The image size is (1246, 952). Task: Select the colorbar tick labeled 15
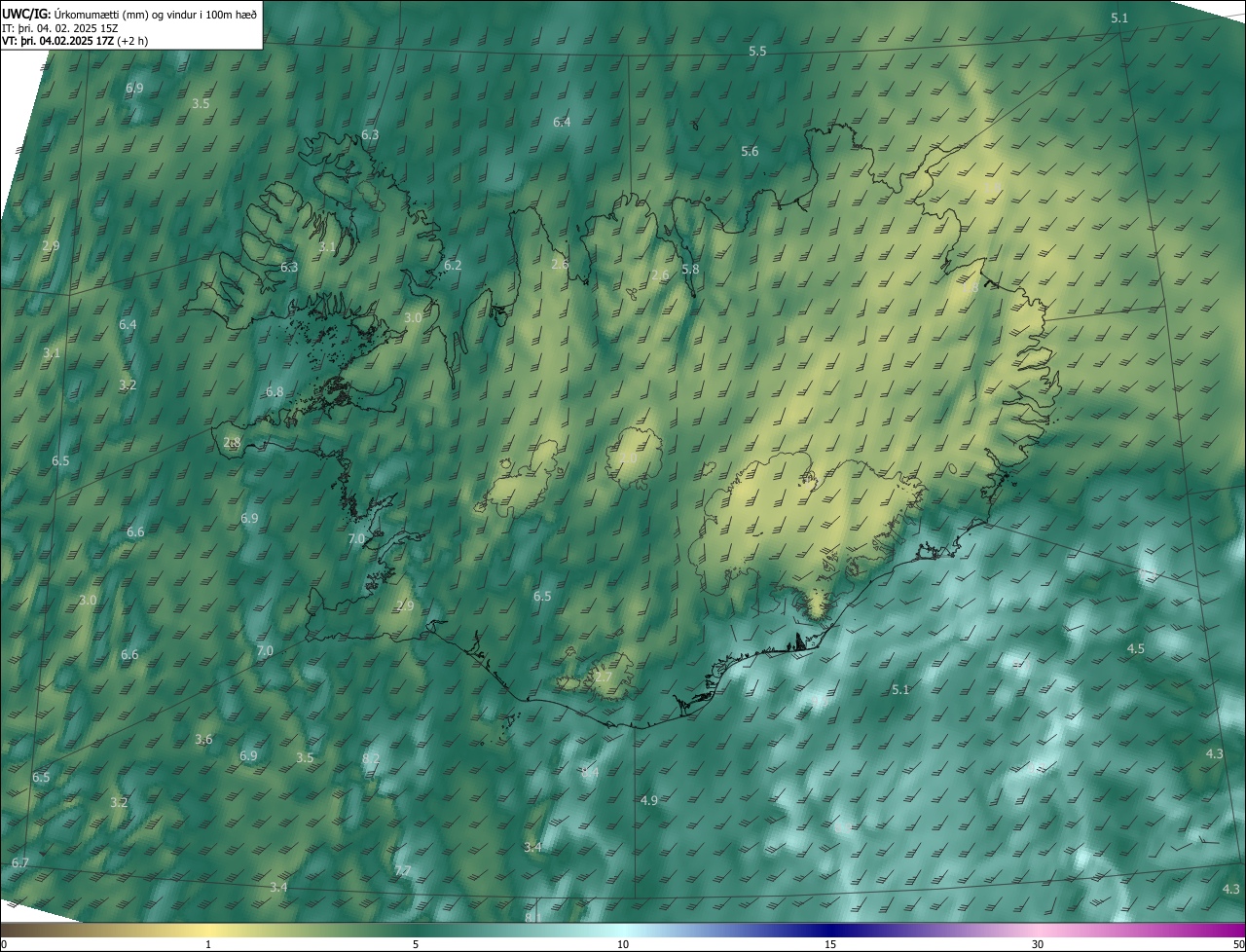830,944
